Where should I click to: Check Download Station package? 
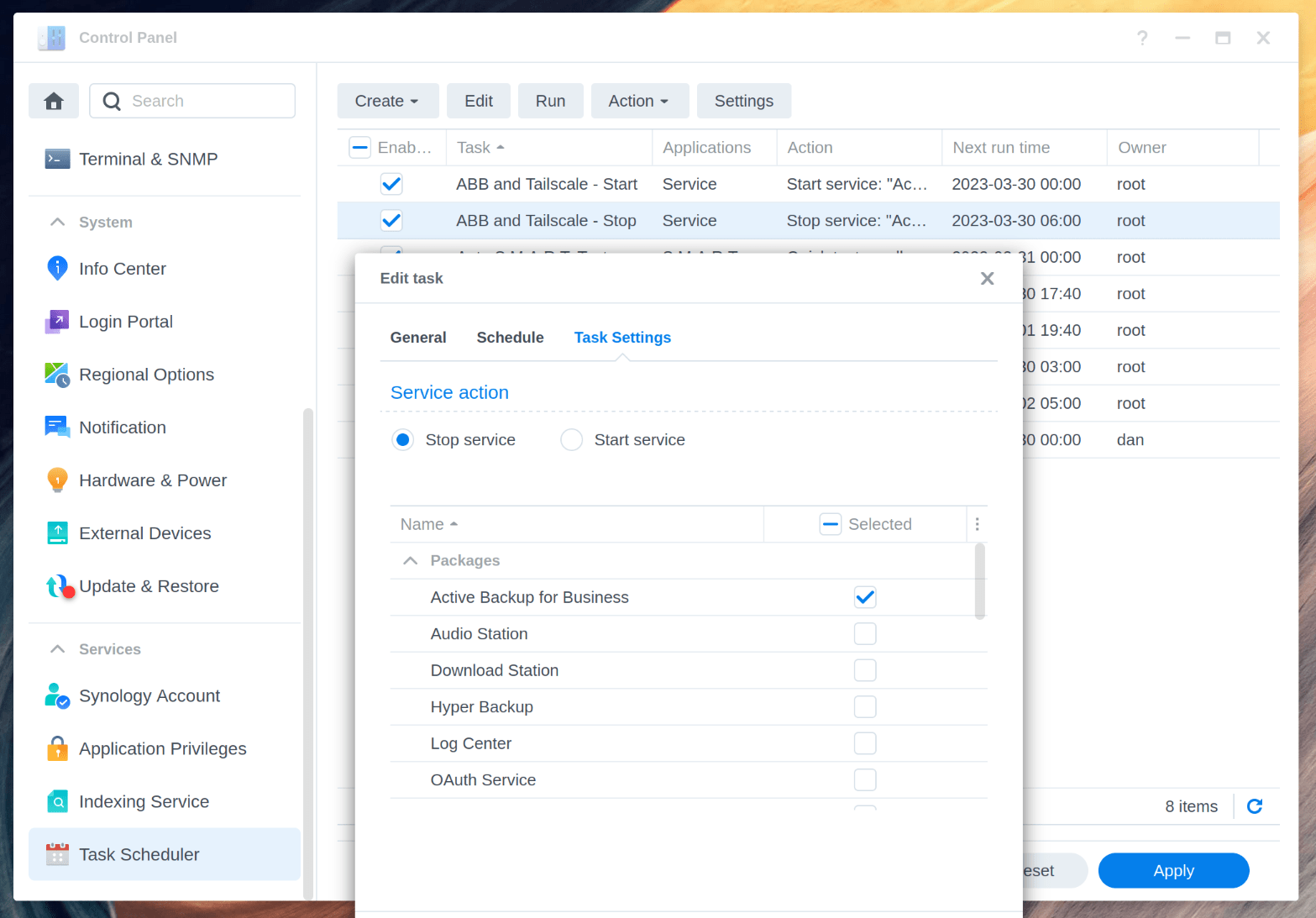865,670
